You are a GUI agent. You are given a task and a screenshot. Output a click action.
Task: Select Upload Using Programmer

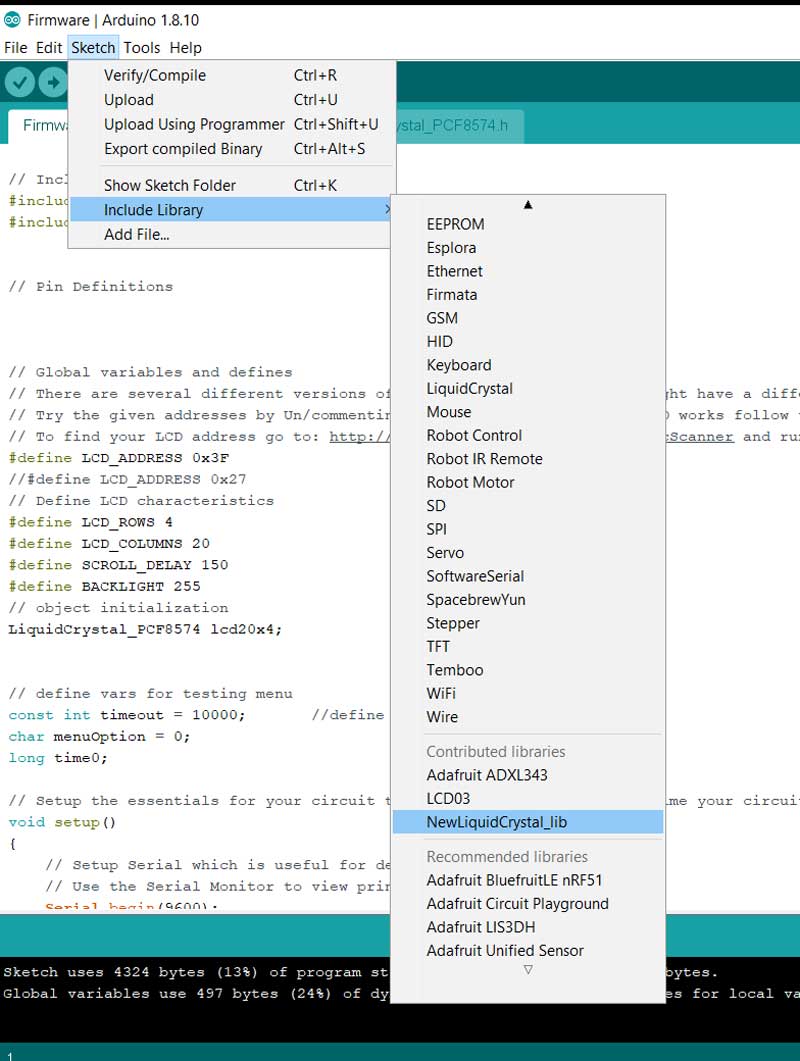click(x=231, y=125)
